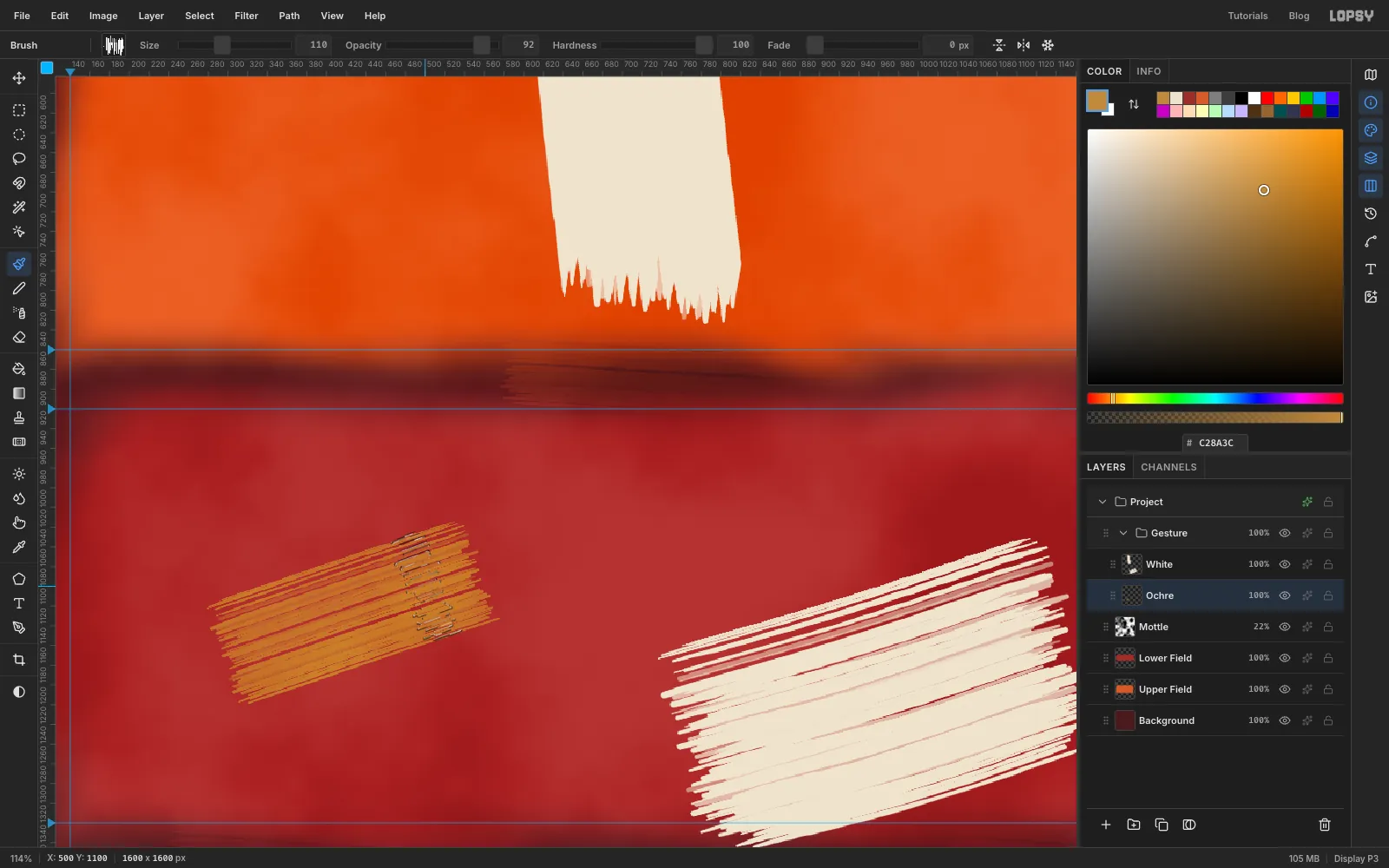This screenshot has width=1389, height=868.
Task: Open the Blog link
Action: [1299, 16]
